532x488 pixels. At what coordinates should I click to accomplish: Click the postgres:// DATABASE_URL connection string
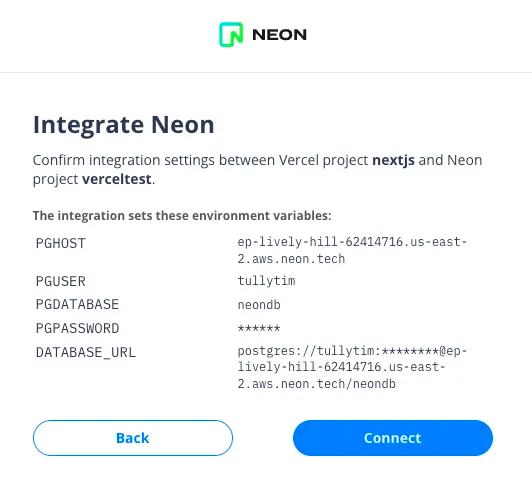click(x=352, y=367)
